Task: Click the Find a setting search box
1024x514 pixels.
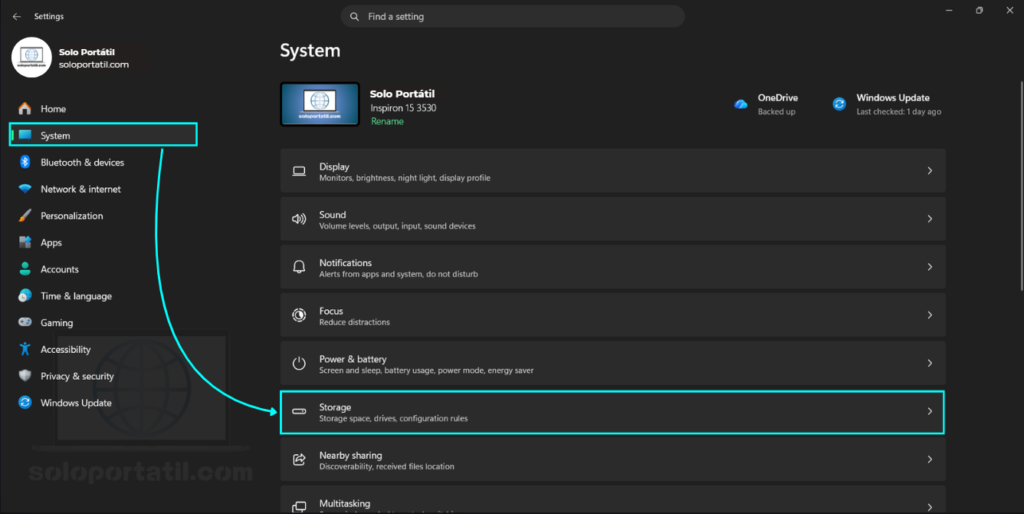Action: point(513,16)
